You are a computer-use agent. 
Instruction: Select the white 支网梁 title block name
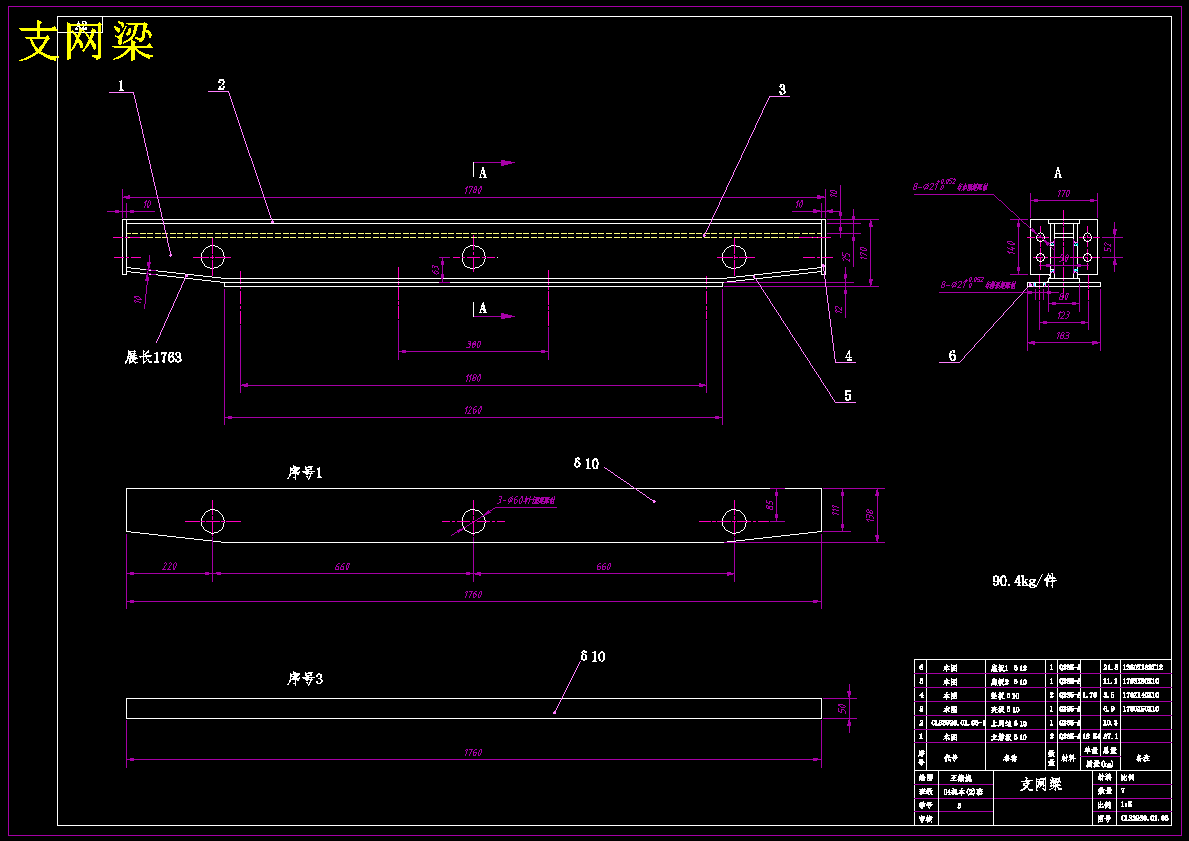(x=1041, y=784)
